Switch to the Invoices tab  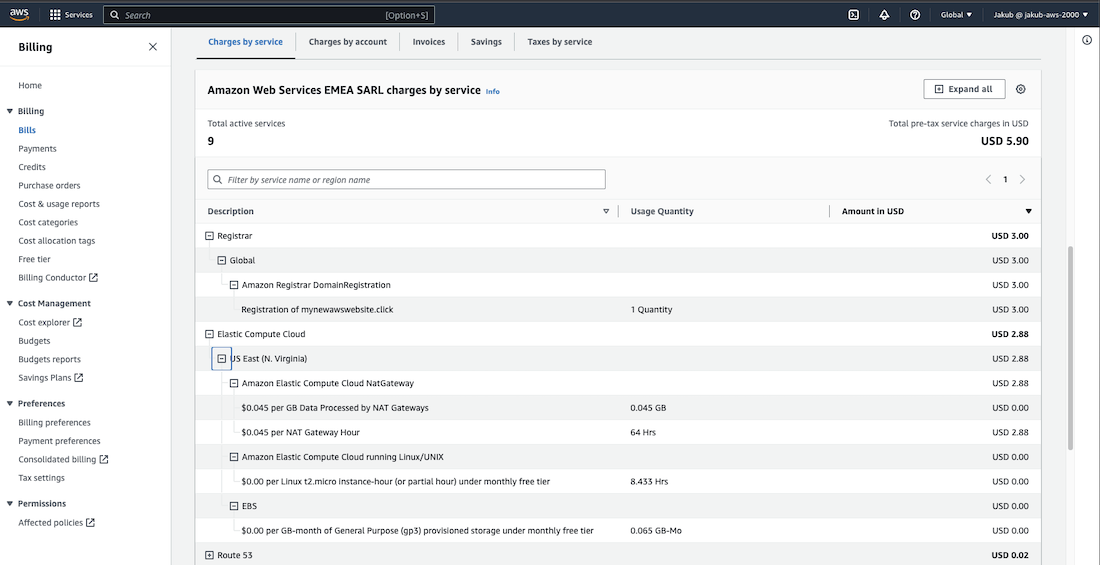429,42
